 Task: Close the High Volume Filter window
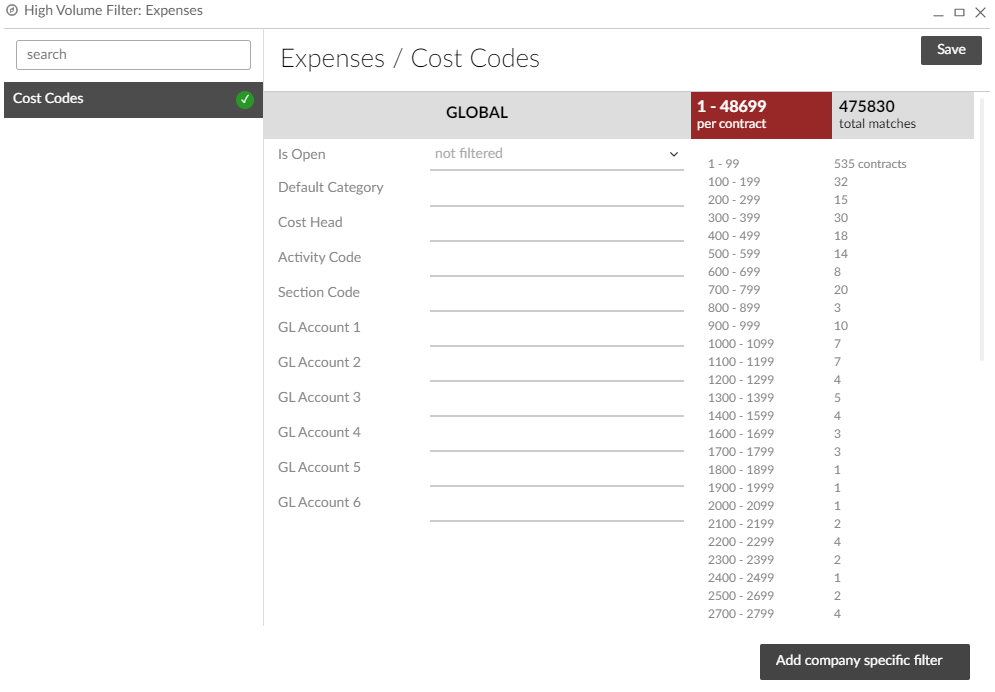click(980, 13)
